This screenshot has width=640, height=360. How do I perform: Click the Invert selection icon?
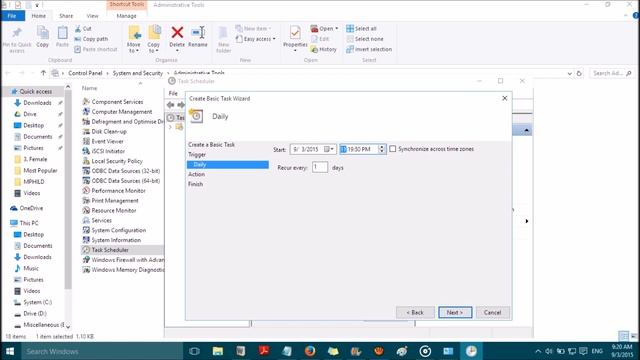[x=350, y=49]
